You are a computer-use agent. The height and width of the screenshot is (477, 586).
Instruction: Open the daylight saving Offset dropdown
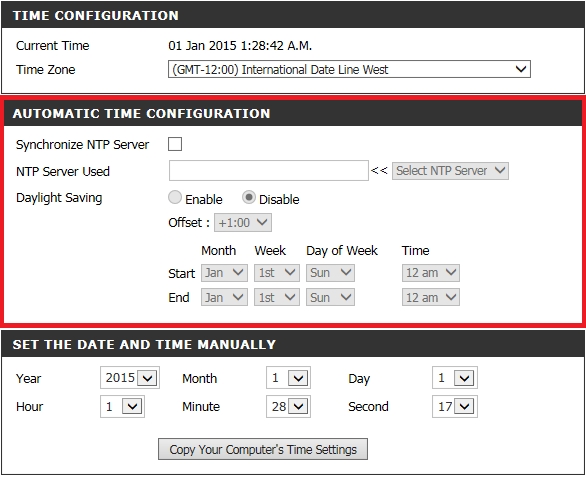click(x=243, y=223)
